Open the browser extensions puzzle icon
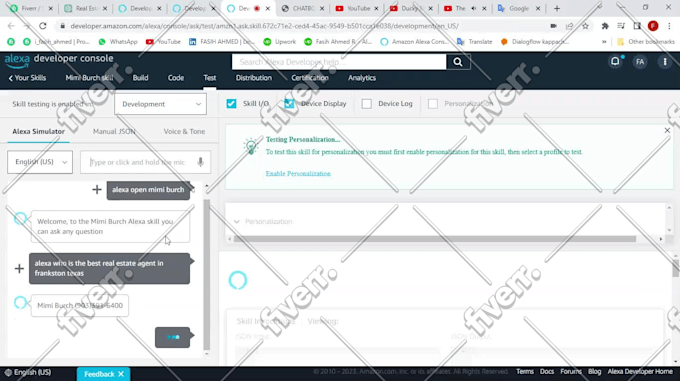Image resolution: width=680 pixels, height=381 pixels. point(605,26)
